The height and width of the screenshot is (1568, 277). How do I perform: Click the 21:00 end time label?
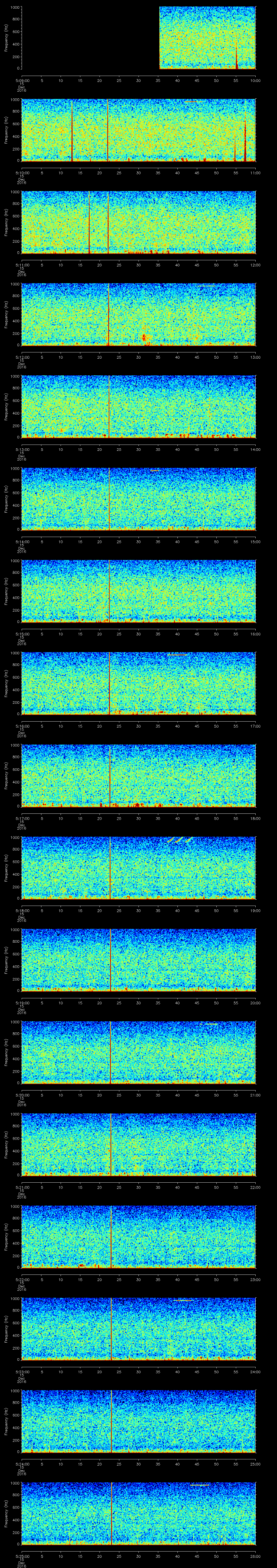255,1095
